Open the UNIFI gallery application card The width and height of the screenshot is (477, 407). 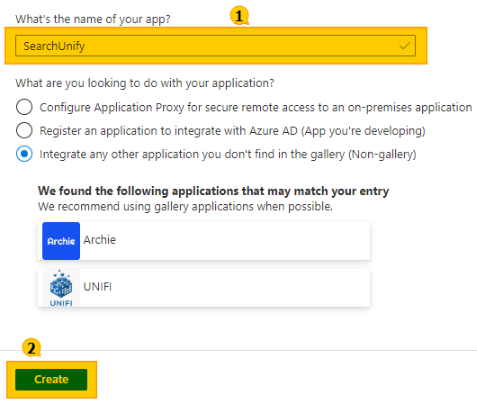204,288
